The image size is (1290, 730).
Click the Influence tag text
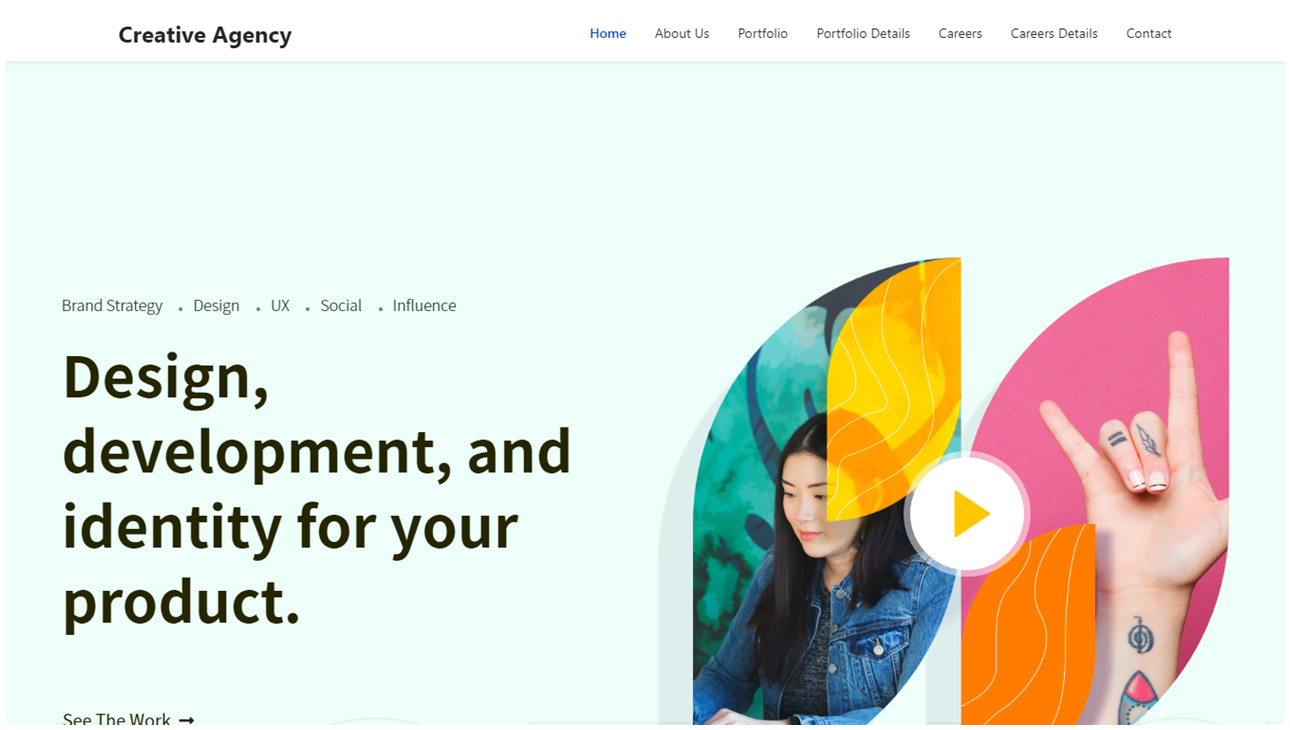click(424, 306)
